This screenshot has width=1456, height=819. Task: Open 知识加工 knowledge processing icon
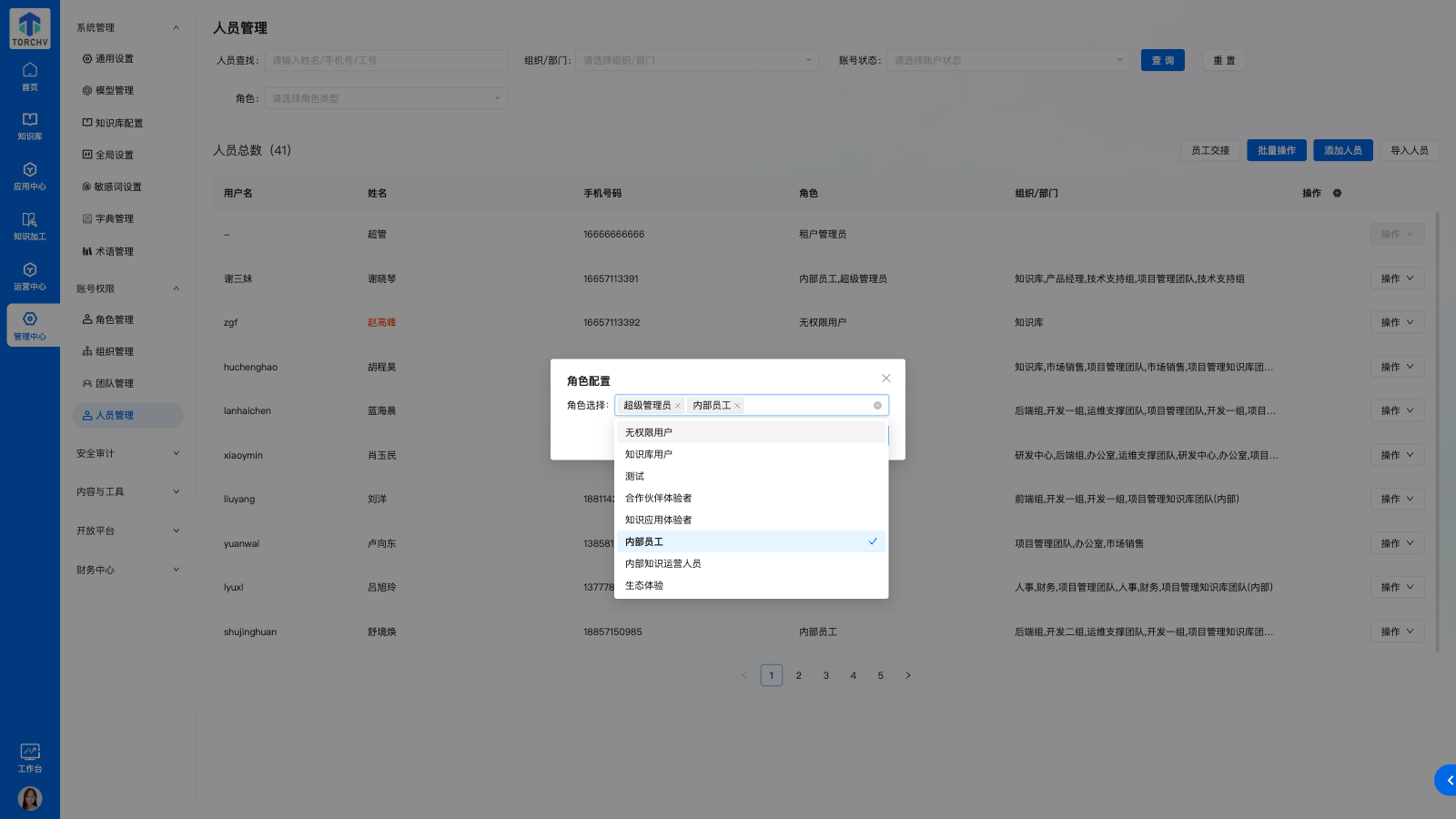pos(29,226)
